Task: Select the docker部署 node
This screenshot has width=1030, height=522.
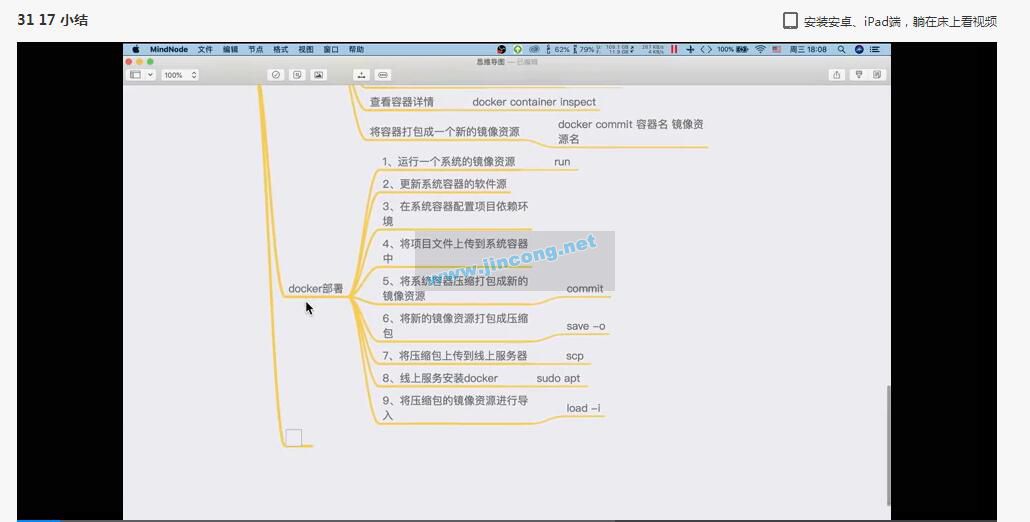Action: (315, 288)
